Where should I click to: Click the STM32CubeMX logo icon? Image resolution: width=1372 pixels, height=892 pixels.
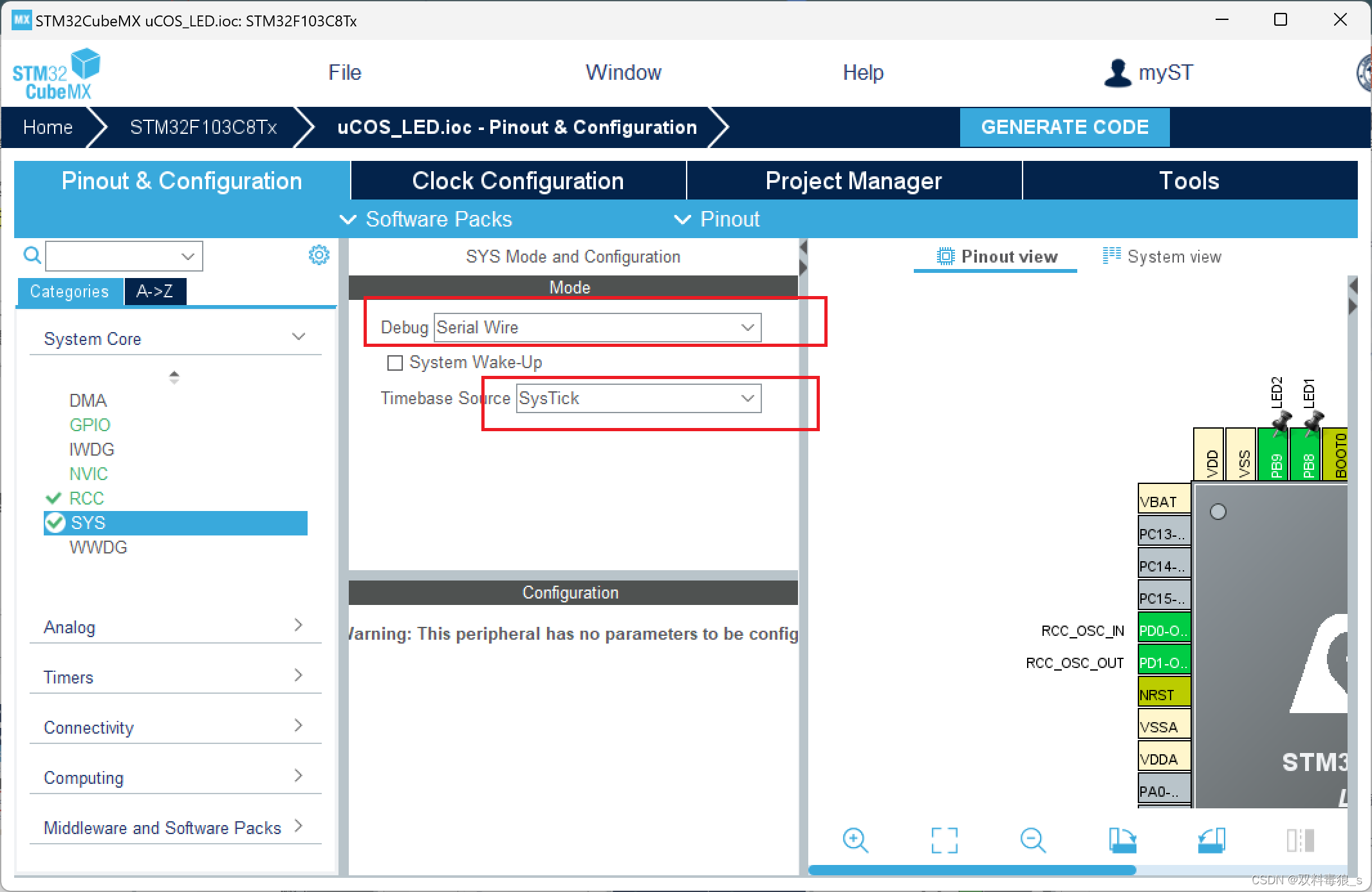tap(57, 74)
